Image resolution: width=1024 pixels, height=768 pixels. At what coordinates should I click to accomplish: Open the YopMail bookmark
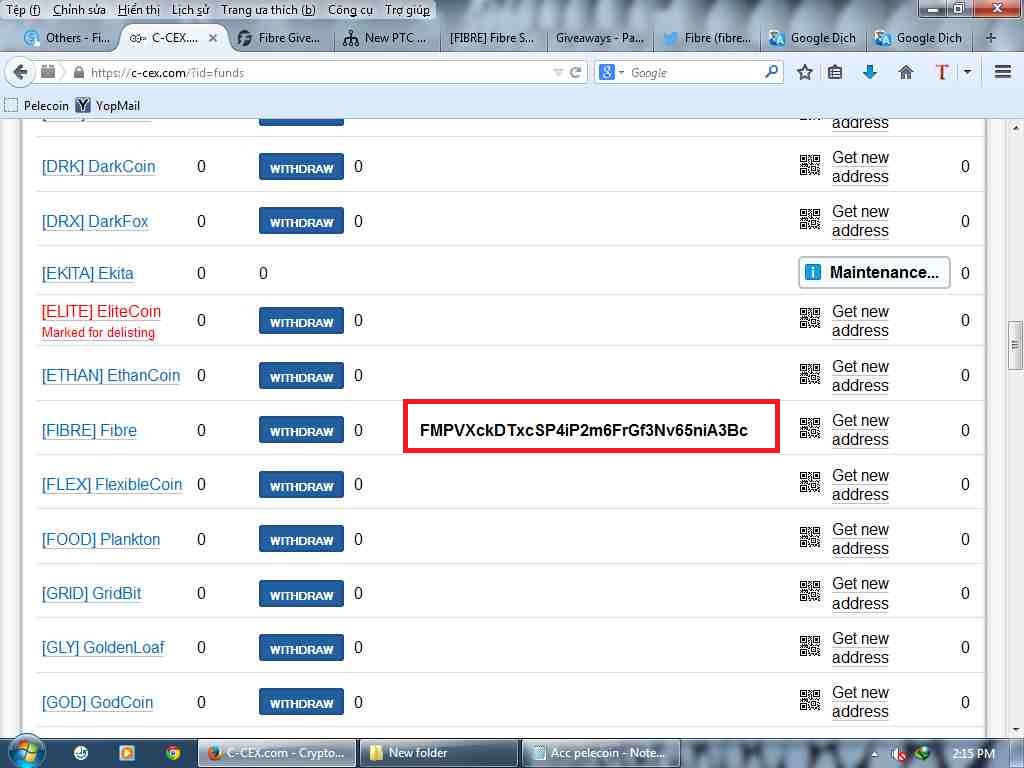click(x=108, y=105)
